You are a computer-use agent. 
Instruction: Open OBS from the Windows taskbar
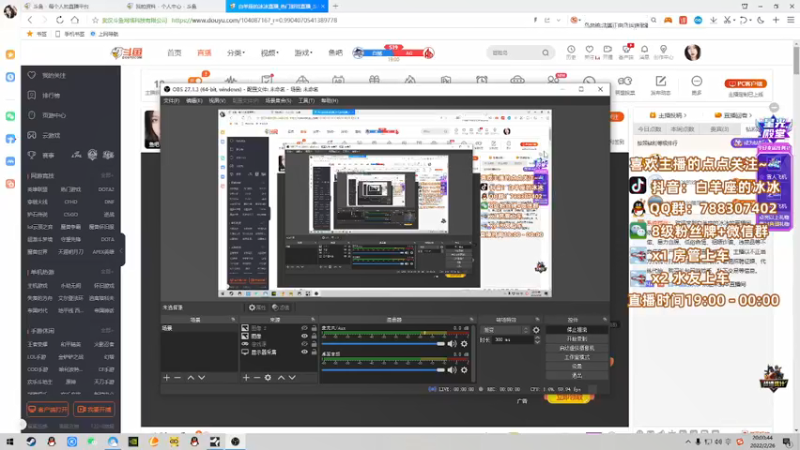[x=235, y=441]
